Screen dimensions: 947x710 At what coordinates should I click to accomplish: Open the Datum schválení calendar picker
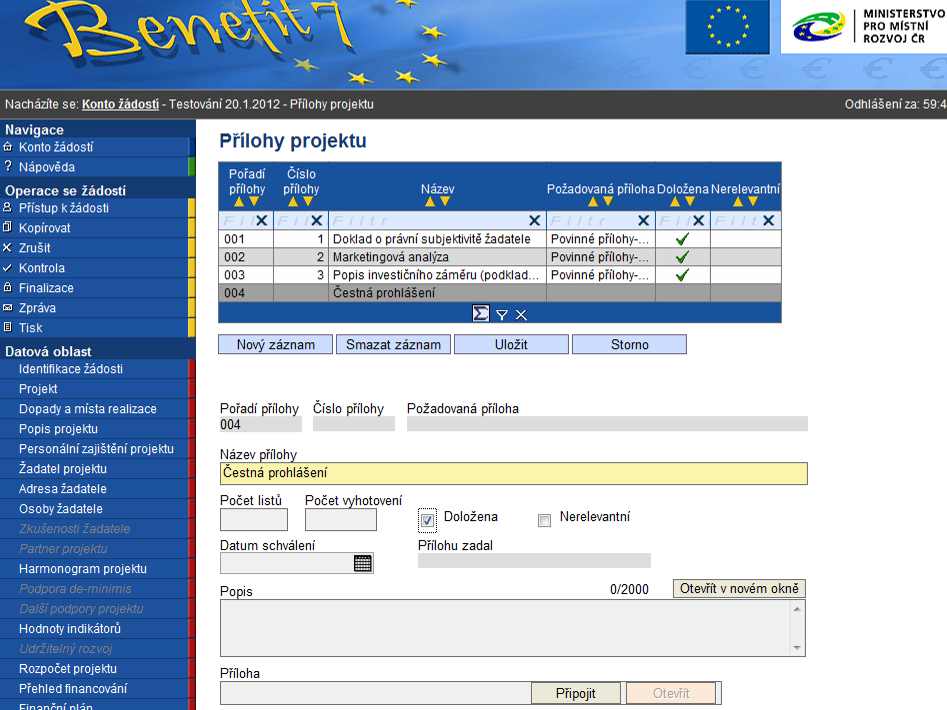coord(363,563)
